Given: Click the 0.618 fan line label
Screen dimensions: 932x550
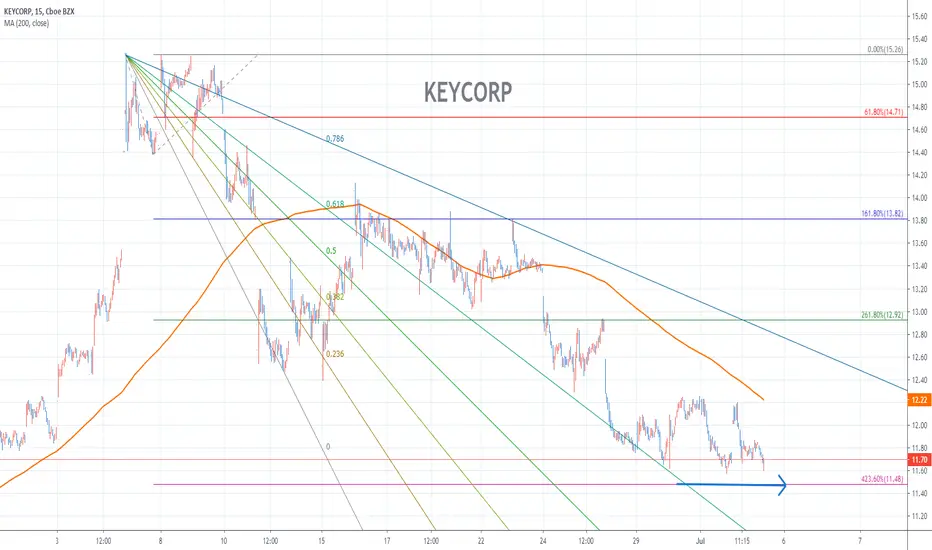Looking at the screenshot, I should pos(335,204).
